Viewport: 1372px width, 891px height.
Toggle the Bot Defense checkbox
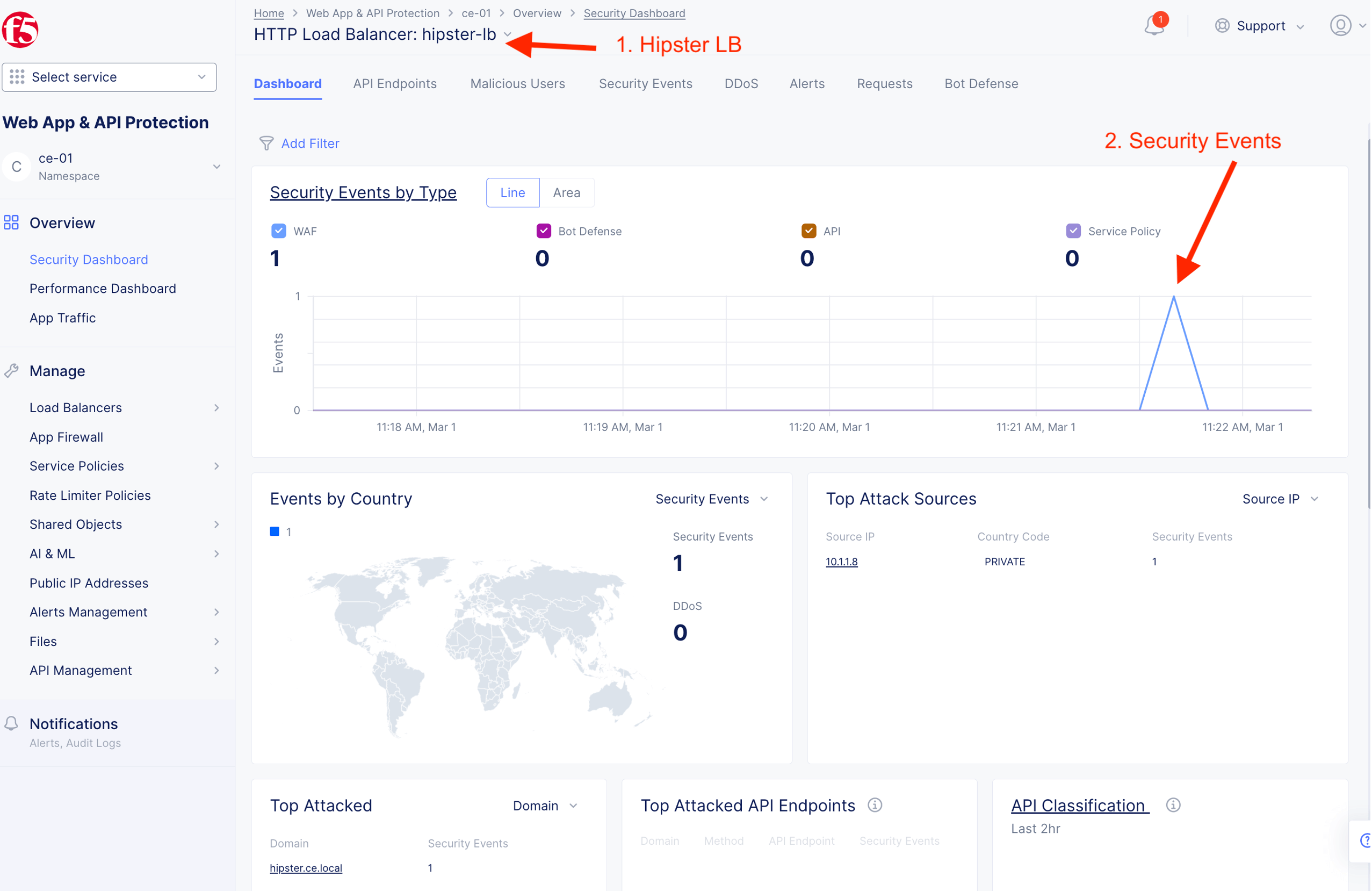point(543,231)
